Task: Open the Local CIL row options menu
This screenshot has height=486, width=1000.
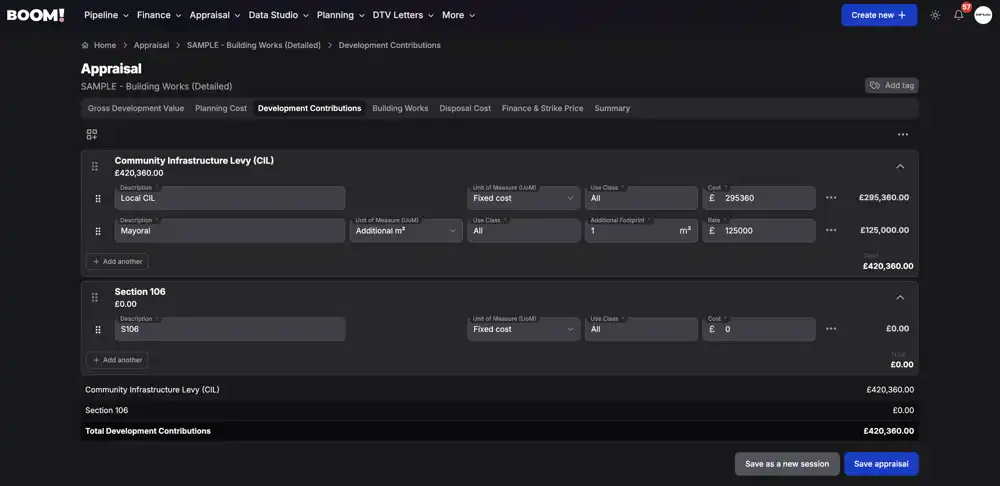Action: coord(830,198)
